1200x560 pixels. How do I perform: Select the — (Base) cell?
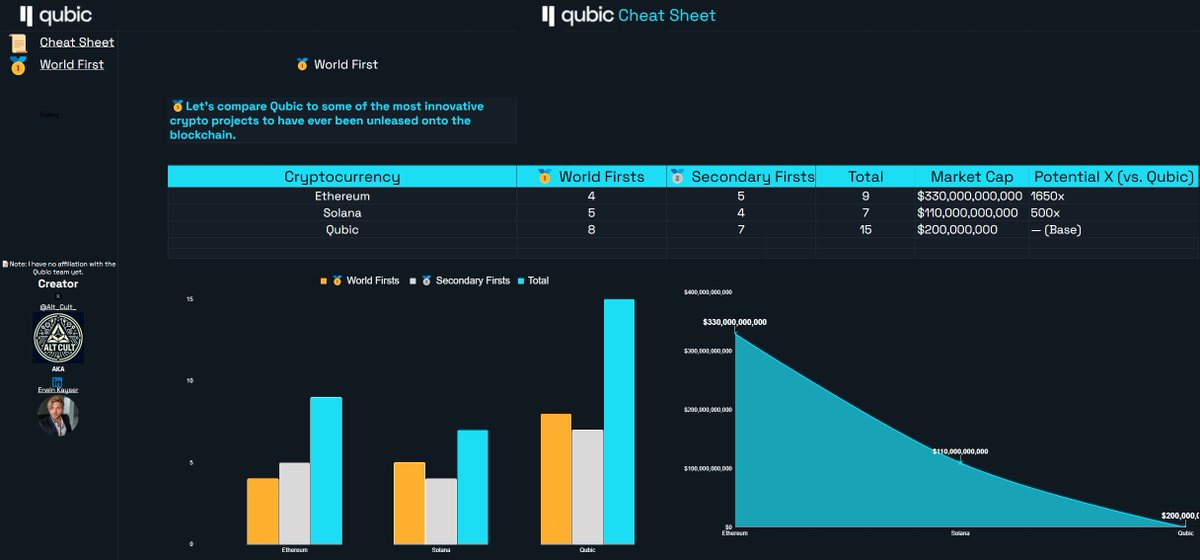[1113, 230]
